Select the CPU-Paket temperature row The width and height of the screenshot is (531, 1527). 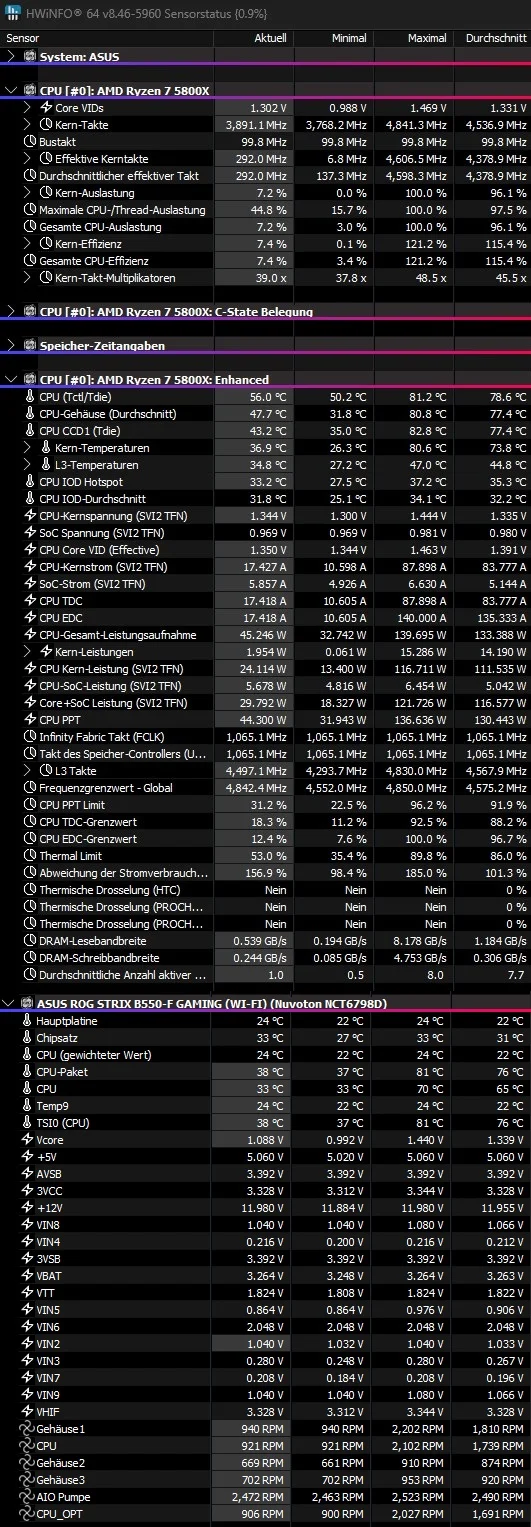[x=265, y=1072]
